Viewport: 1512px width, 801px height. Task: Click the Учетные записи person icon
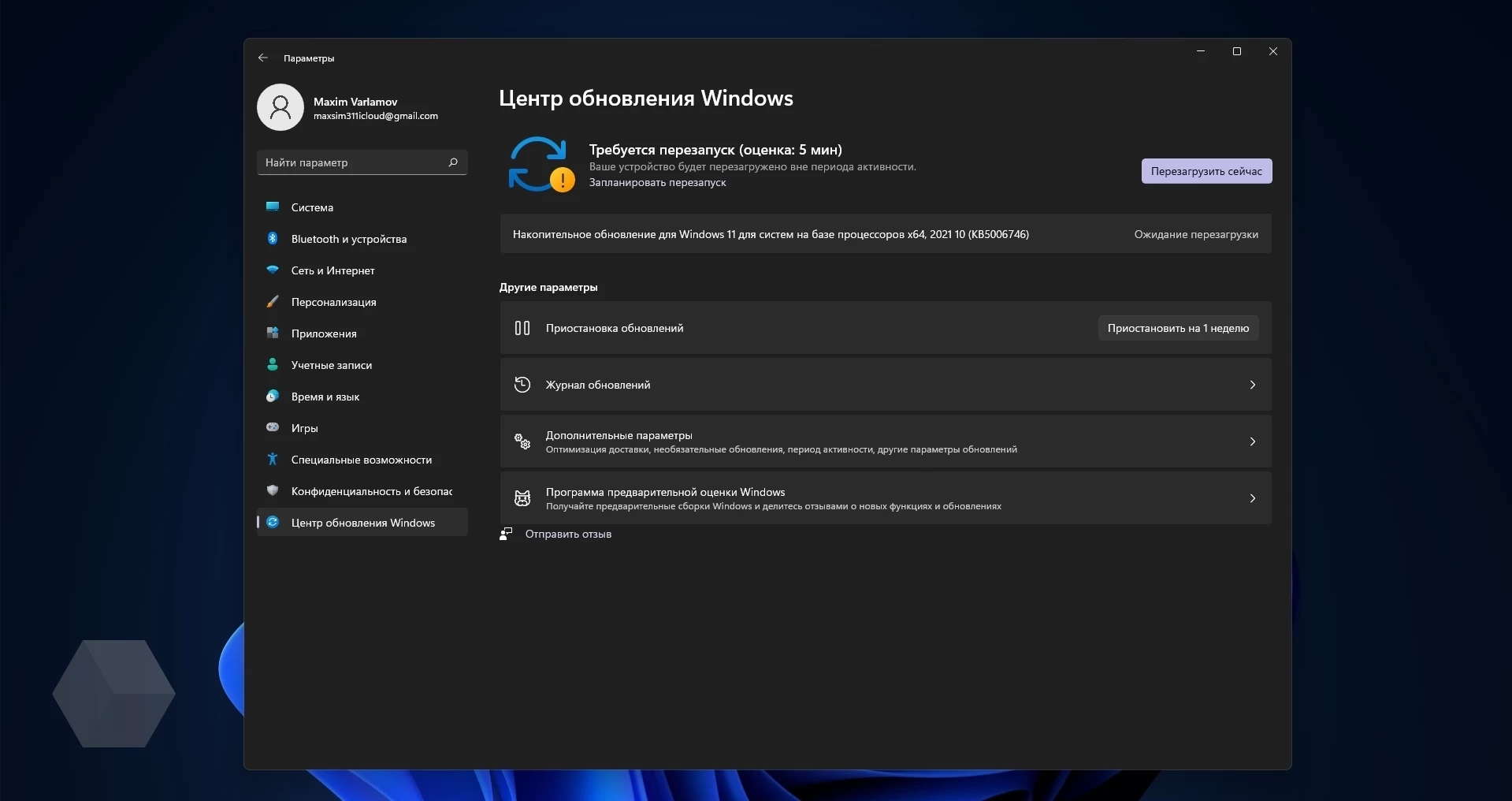click(273, 364)
